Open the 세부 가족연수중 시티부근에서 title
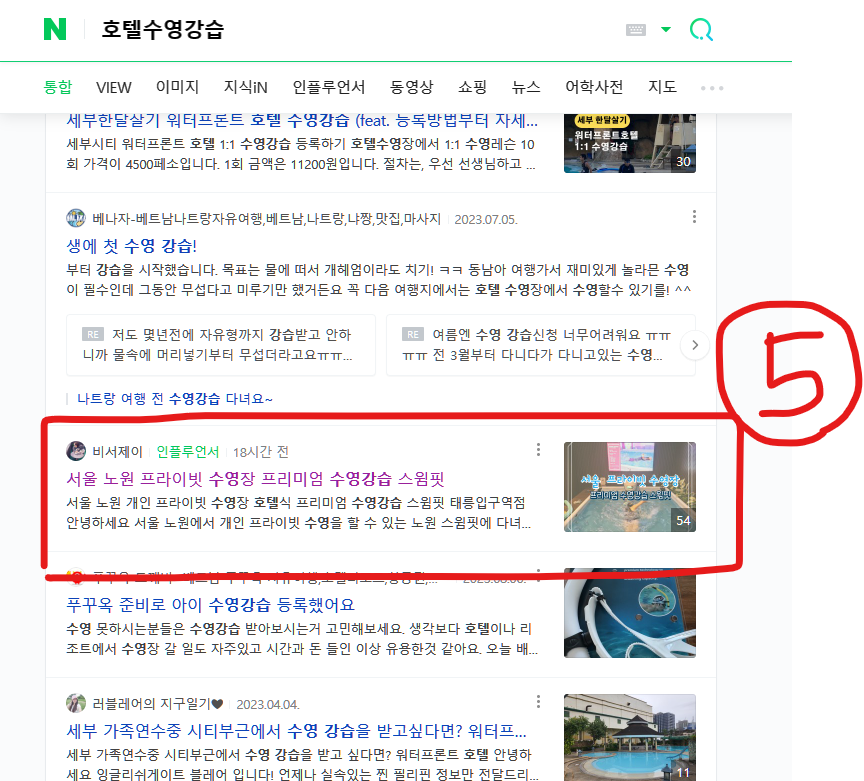This screenshot has height=781, width=864. (296, 731)
